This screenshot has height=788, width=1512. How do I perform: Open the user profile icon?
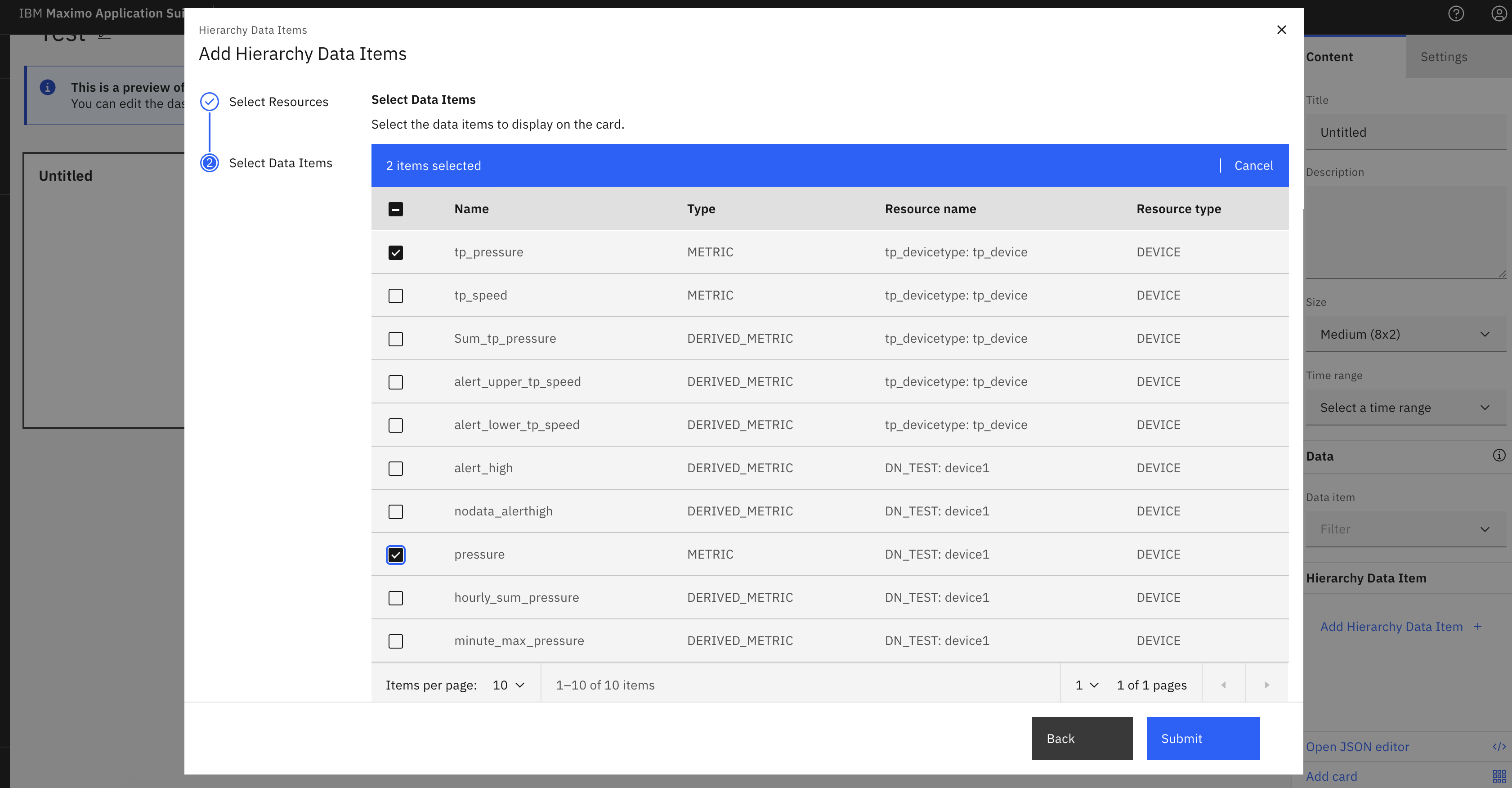pos(1499,13)
